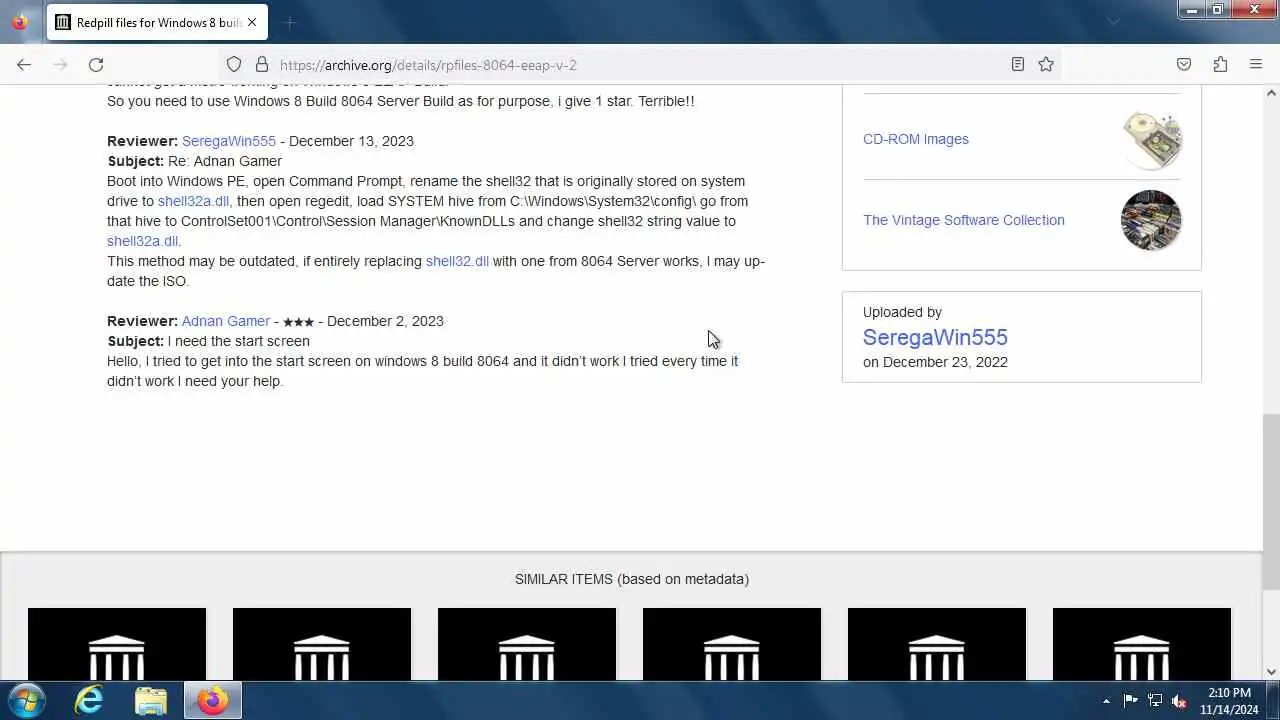Open fifth similar item thumbnail

point(937,644)
